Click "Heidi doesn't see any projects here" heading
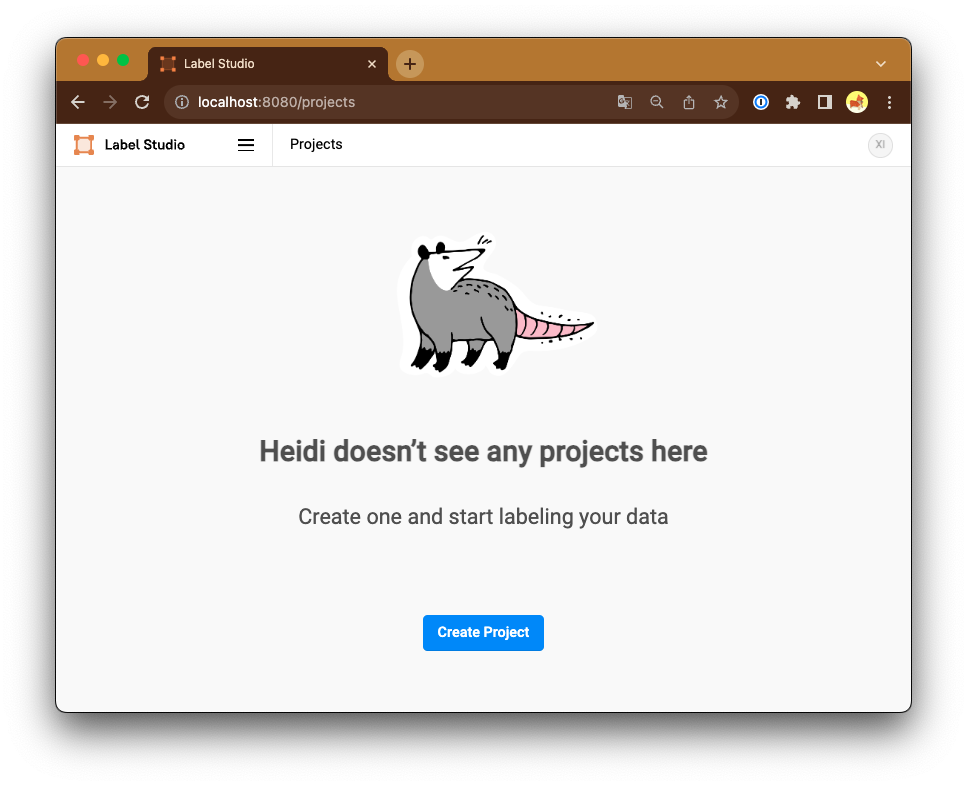Image resolution: width=967 pixels, height=786 pixels. (x=483, y=452)
